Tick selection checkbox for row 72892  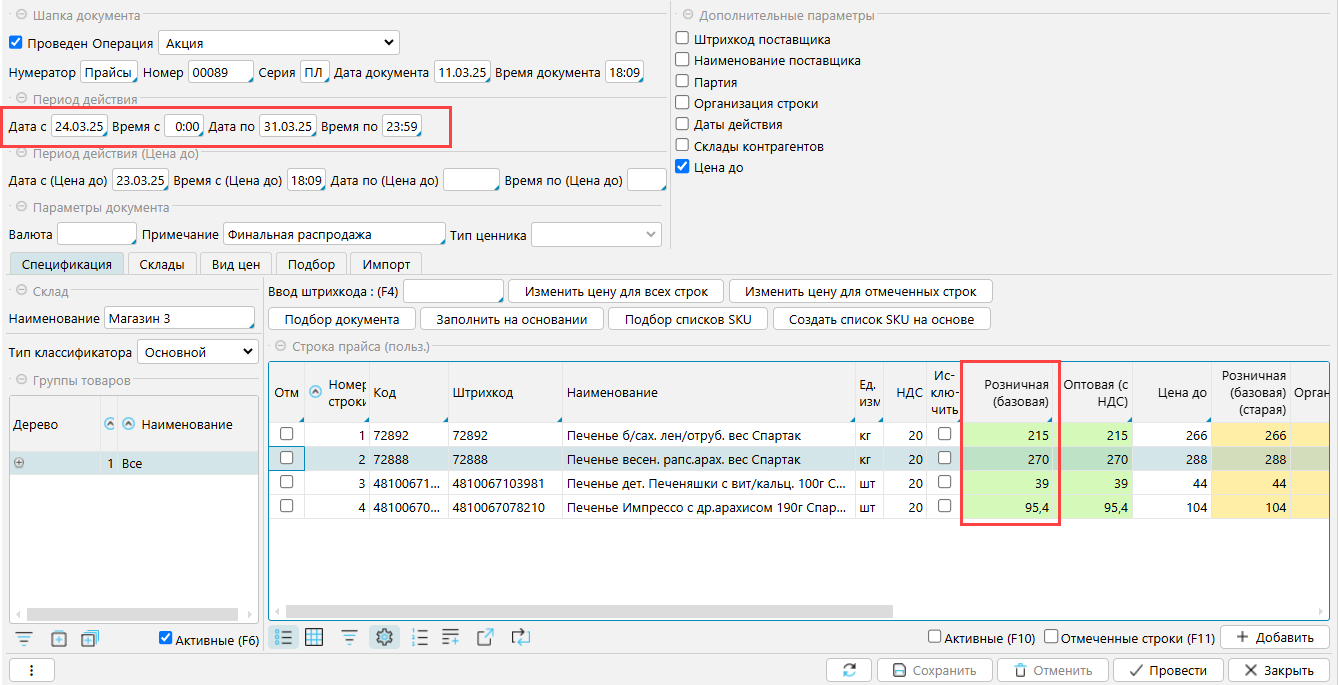pos(287,435)
